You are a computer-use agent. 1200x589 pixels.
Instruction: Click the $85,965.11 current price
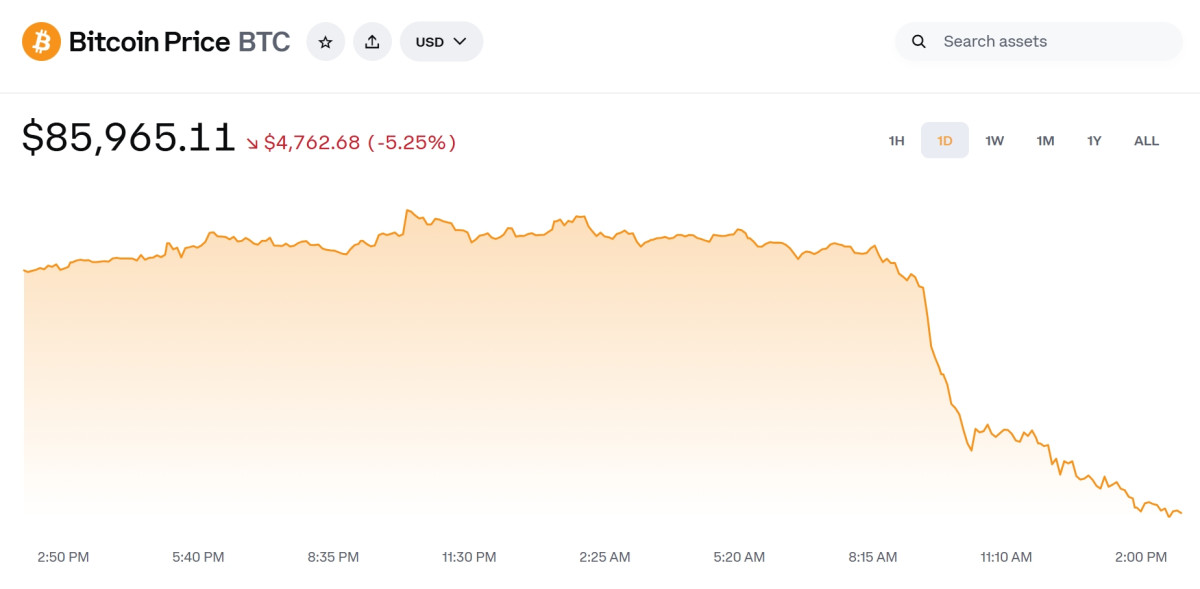coord(129,139)
